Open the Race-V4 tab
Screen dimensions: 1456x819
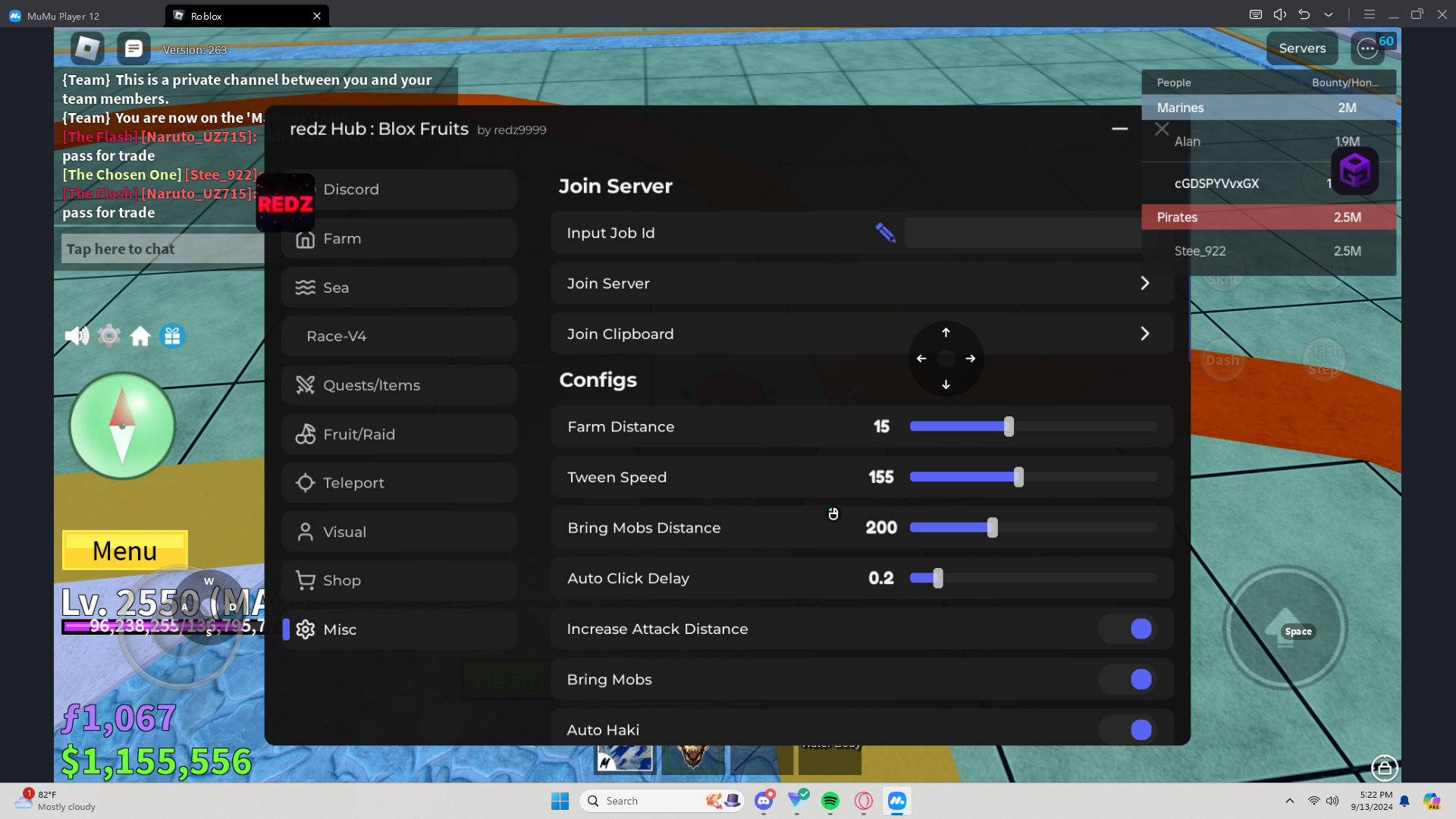tap(399, 336)
